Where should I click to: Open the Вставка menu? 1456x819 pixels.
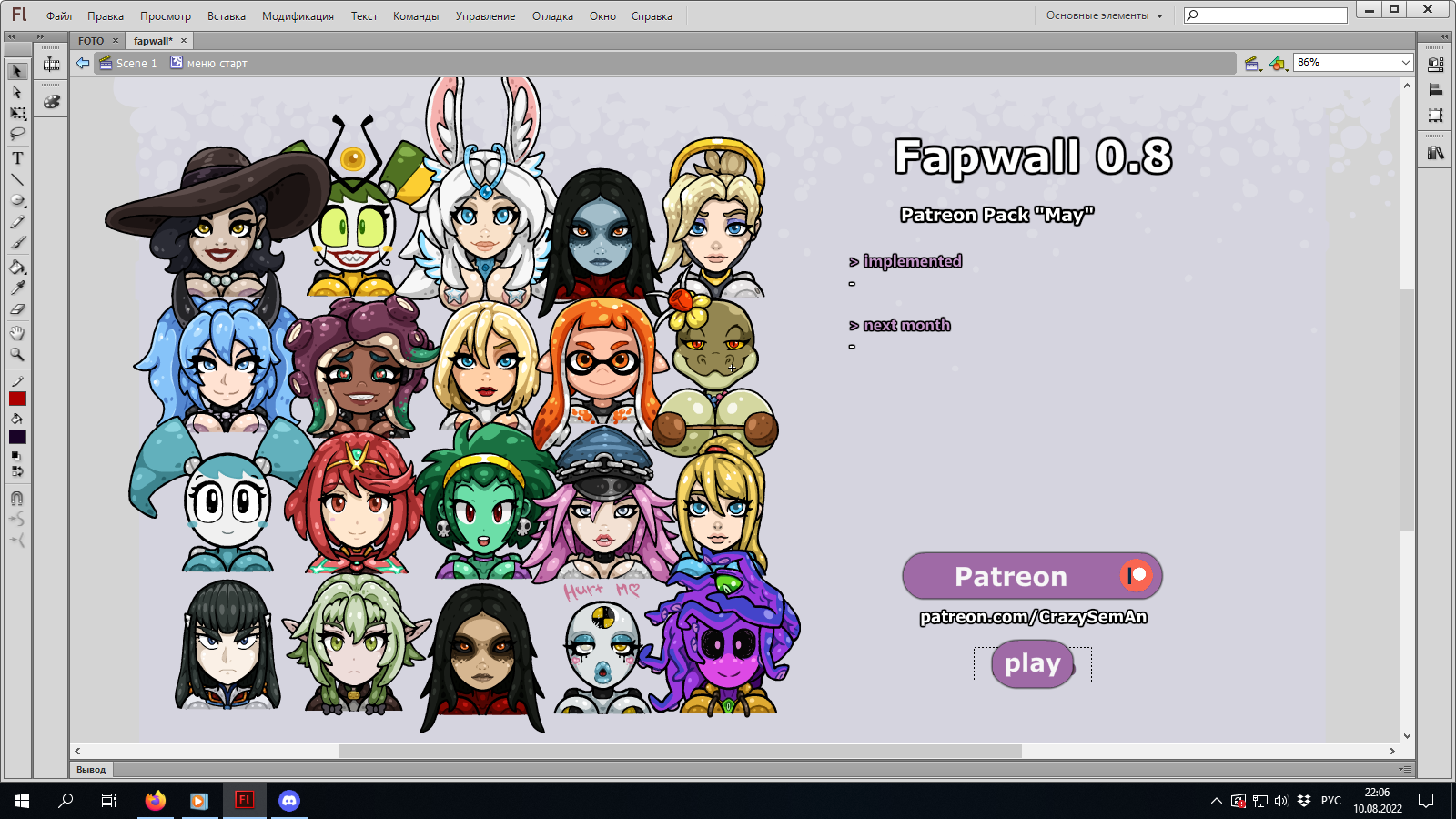pyautogui.click(x=227, y=16)
